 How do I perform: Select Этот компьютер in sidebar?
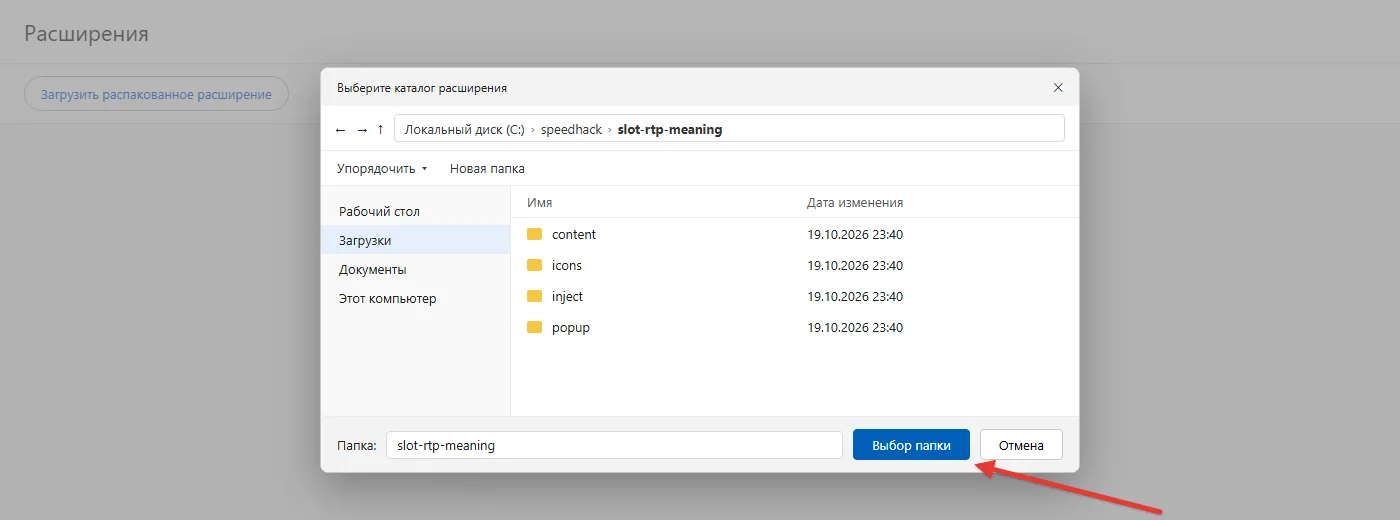point(415,299)
